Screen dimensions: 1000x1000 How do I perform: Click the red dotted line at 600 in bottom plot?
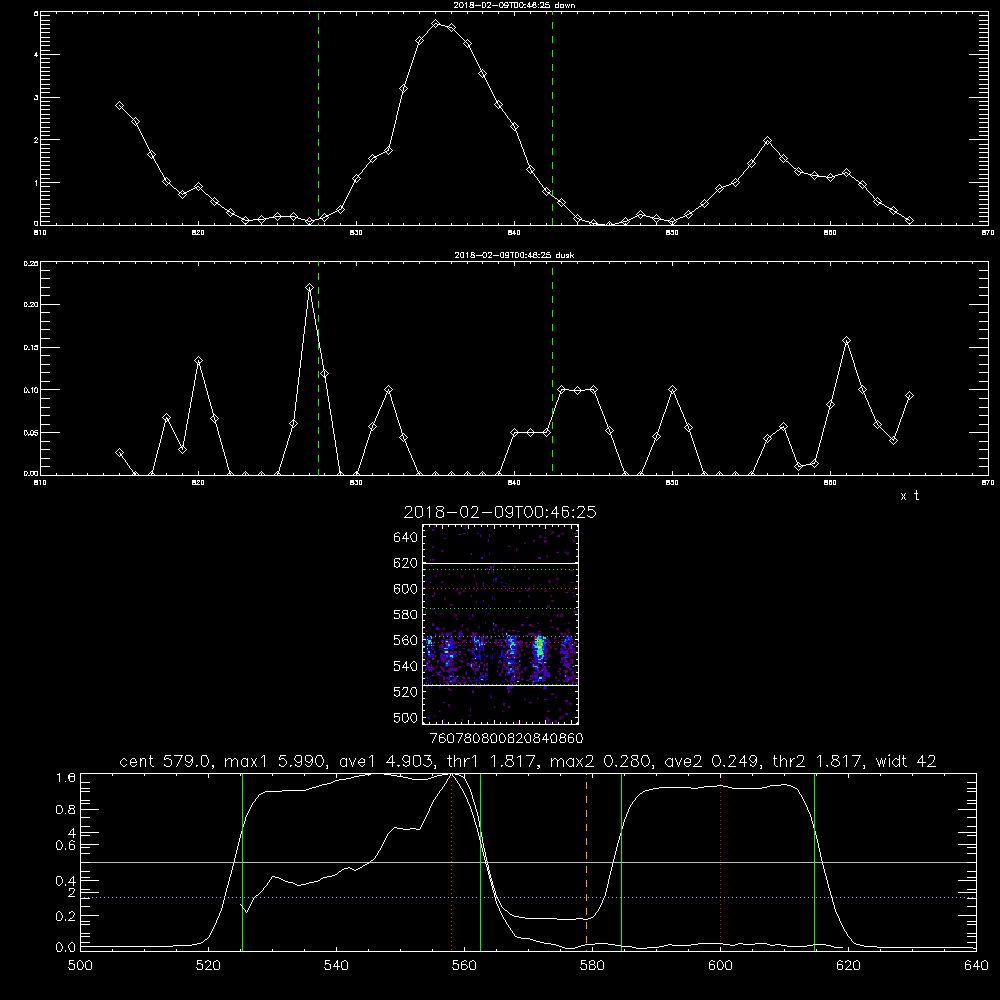tap(721, 861)
